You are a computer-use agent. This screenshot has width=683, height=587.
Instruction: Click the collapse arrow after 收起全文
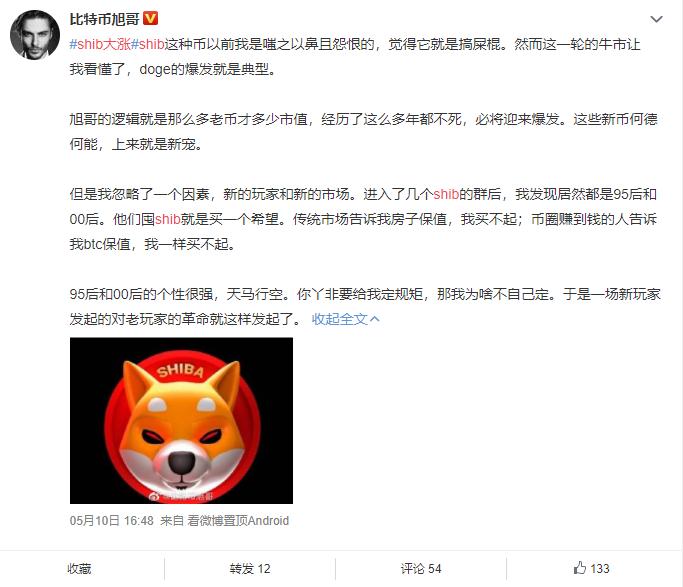pyautogui.click(x=375, y=319)
